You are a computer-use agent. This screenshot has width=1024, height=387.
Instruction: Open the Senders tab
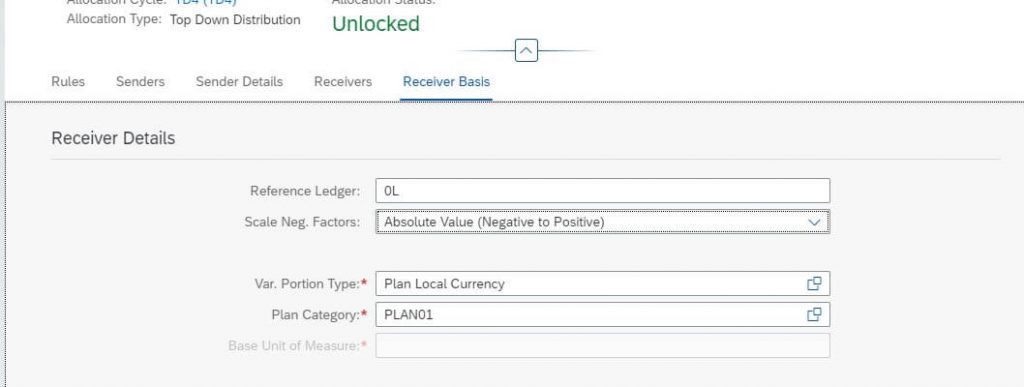tap(140, 82)
